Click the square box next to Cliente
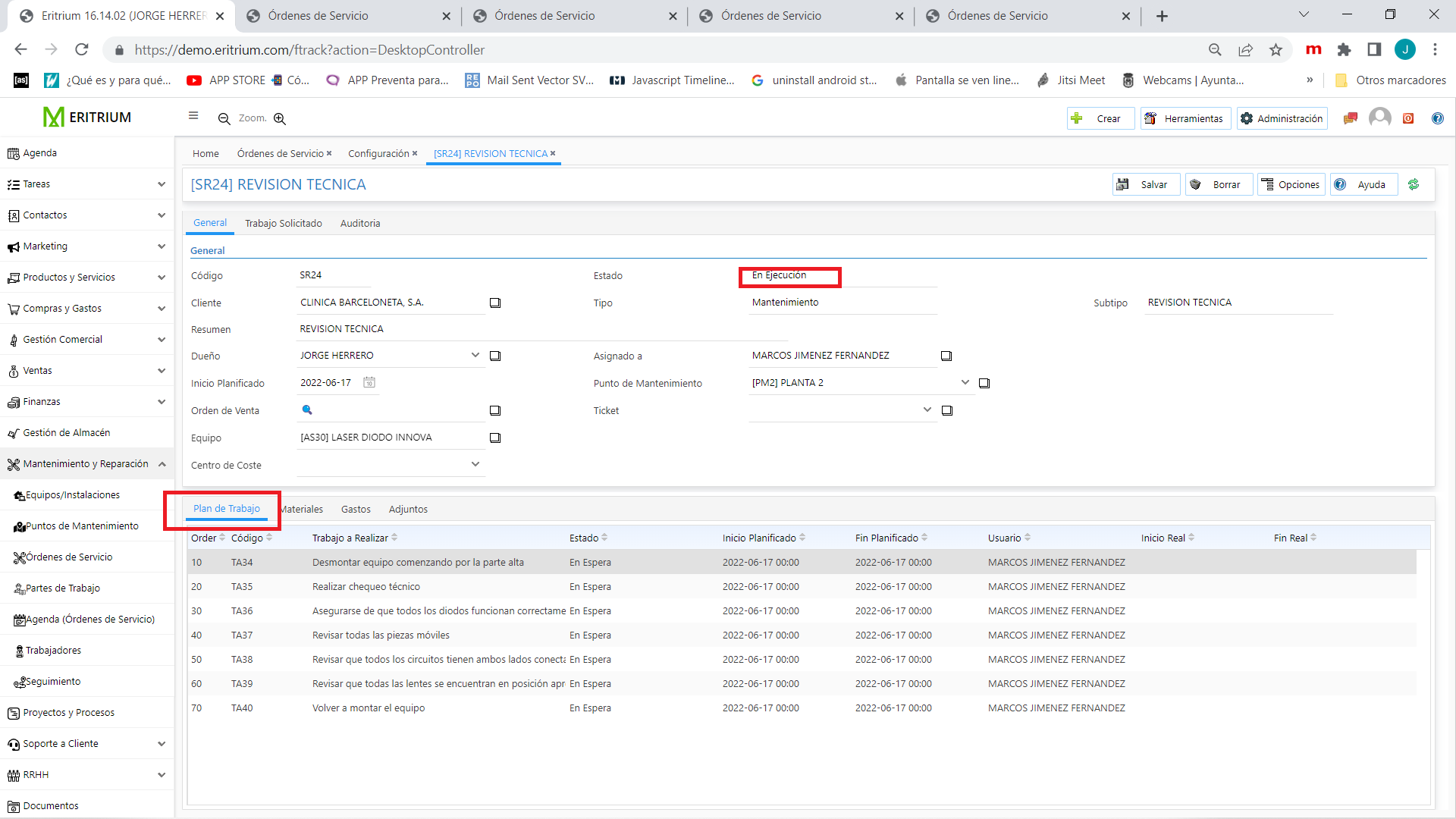The height and width of the screenshot is (819, 1456). [x=495, y=303]
